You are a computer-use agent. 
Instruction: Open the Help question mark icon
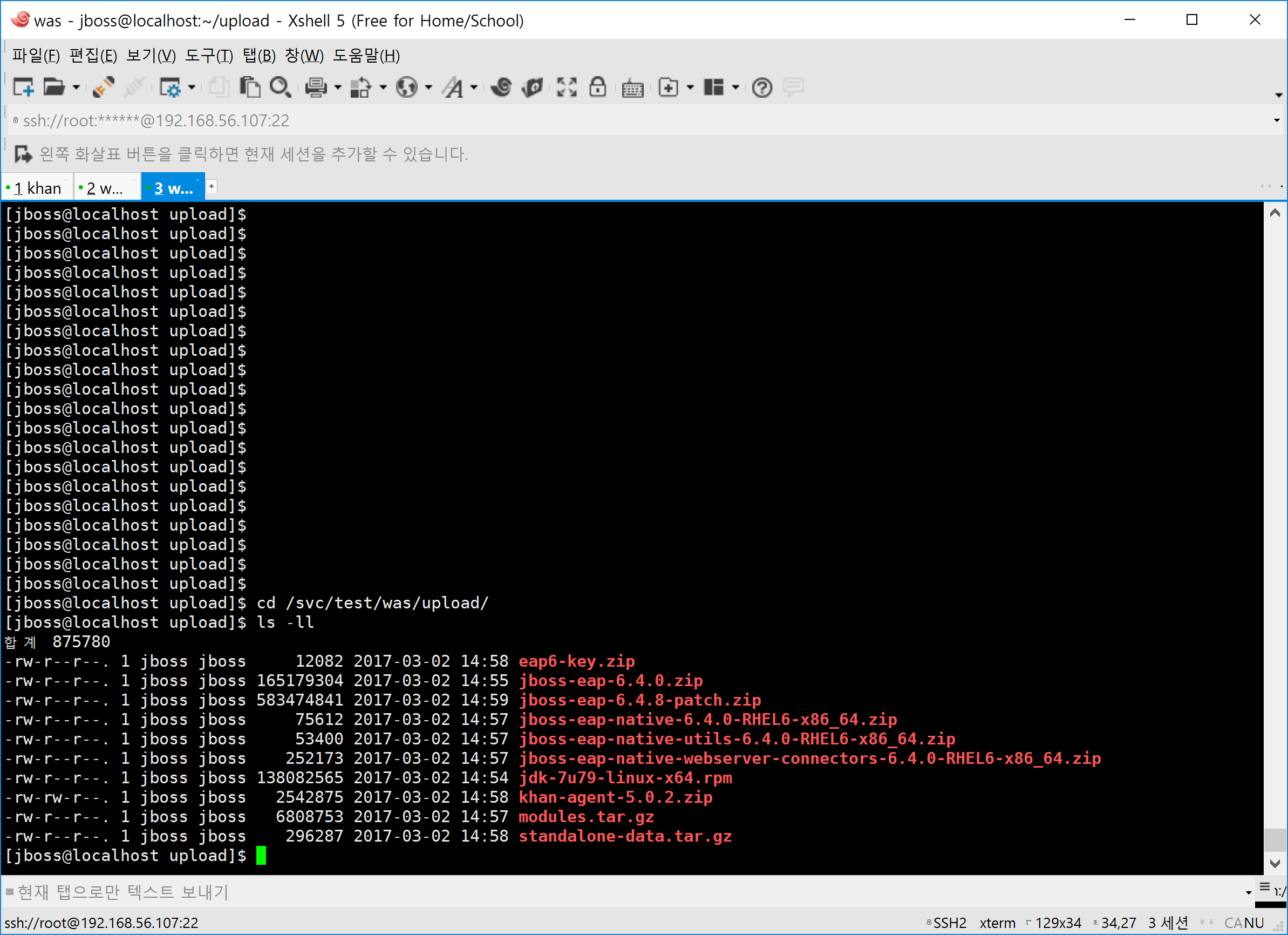pos(761,87)
